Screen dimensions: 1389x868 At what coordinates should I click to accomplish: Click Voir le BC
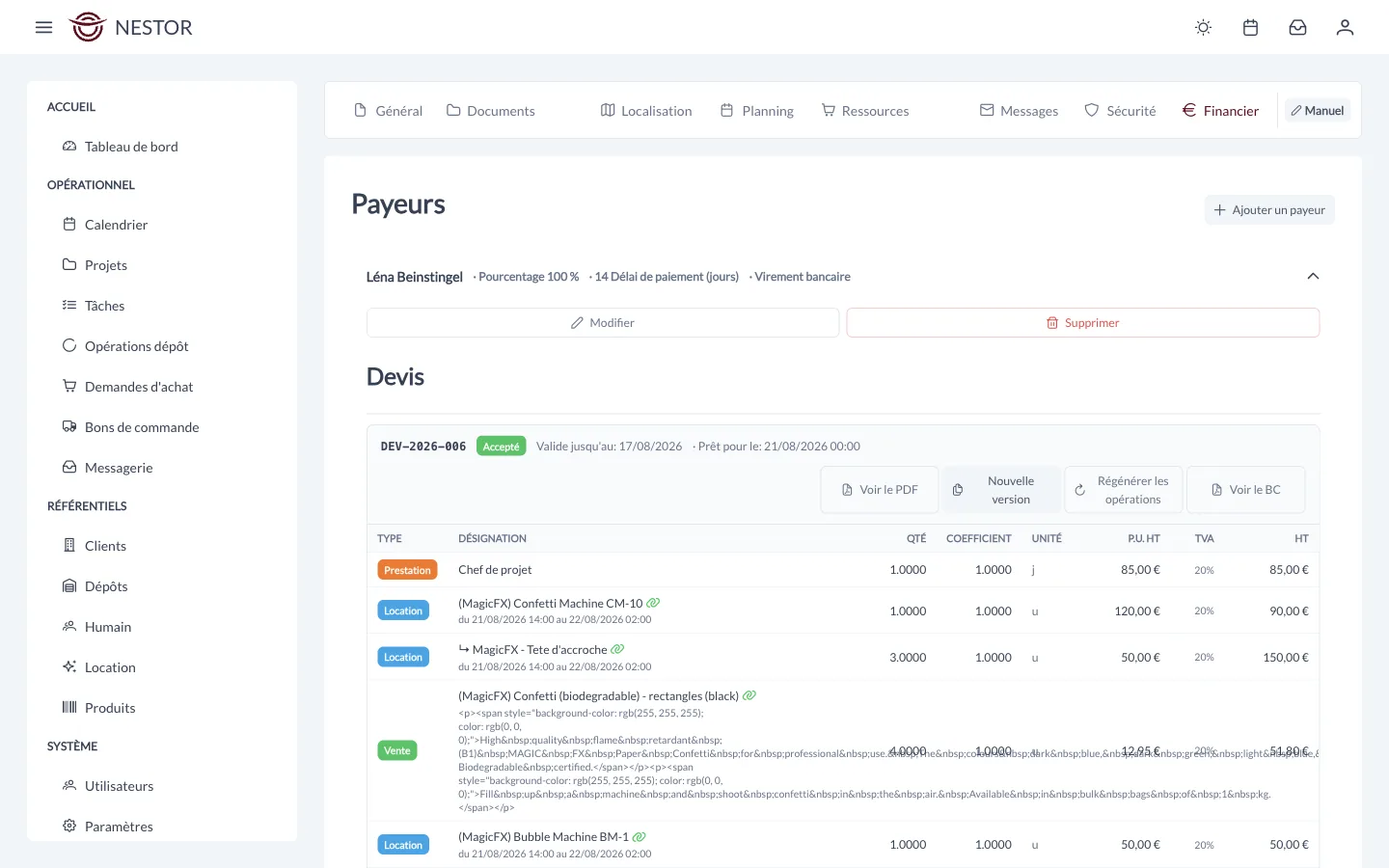click(x=1245, y=490)
